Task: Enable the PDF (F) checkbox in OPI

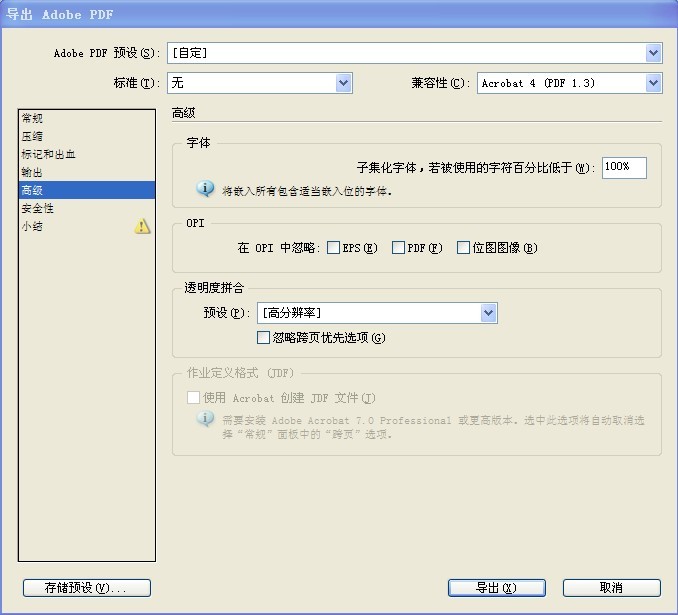Action: tap(398, 248)
